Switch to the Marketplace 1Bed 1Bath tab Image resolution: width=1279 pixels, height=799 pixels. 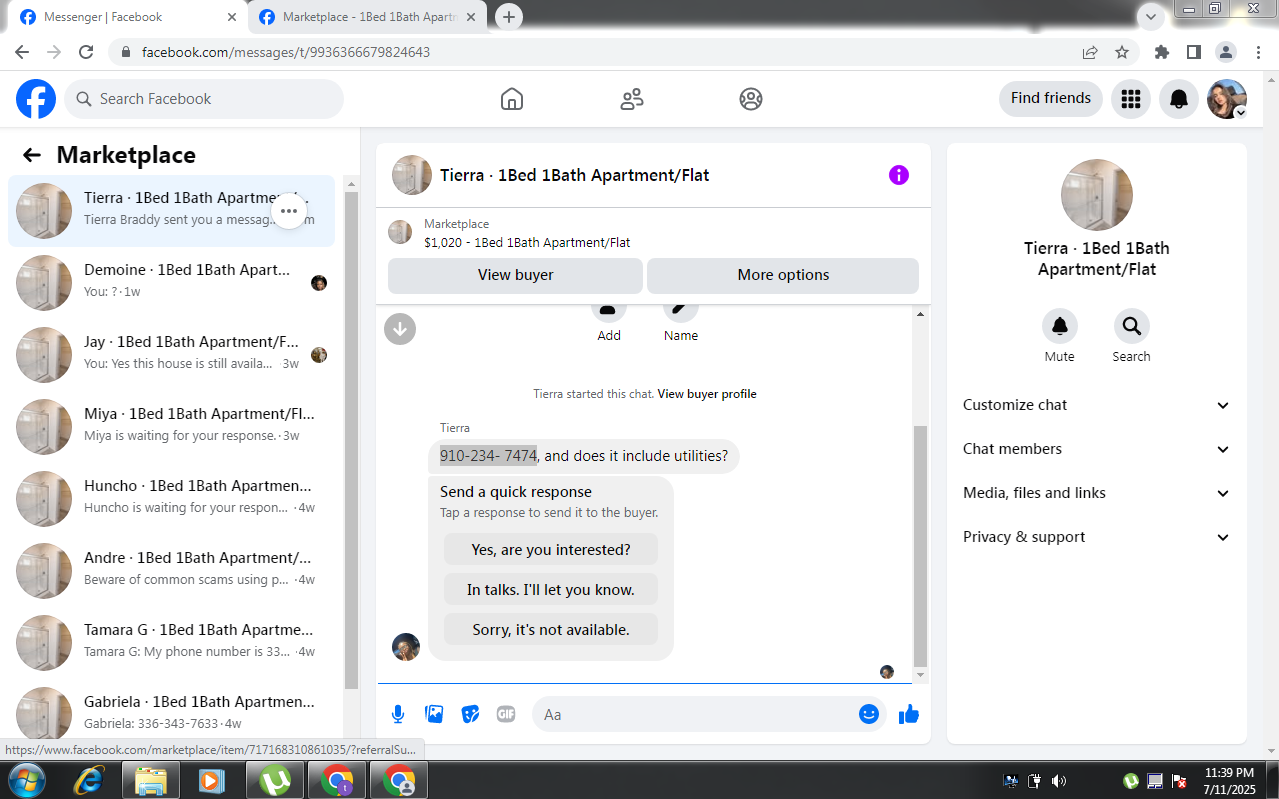[x=368, y=17]
